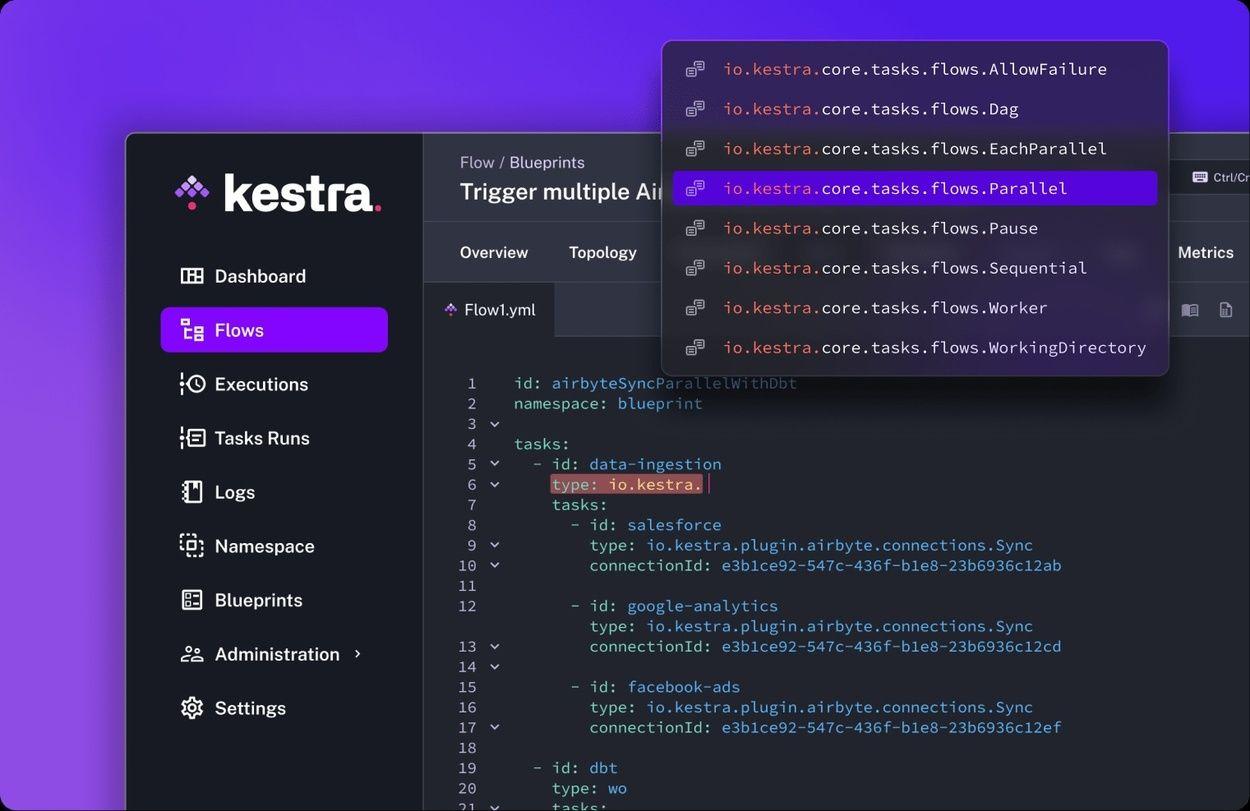Click the Namespace icon in the sidebar

(192, 545)
